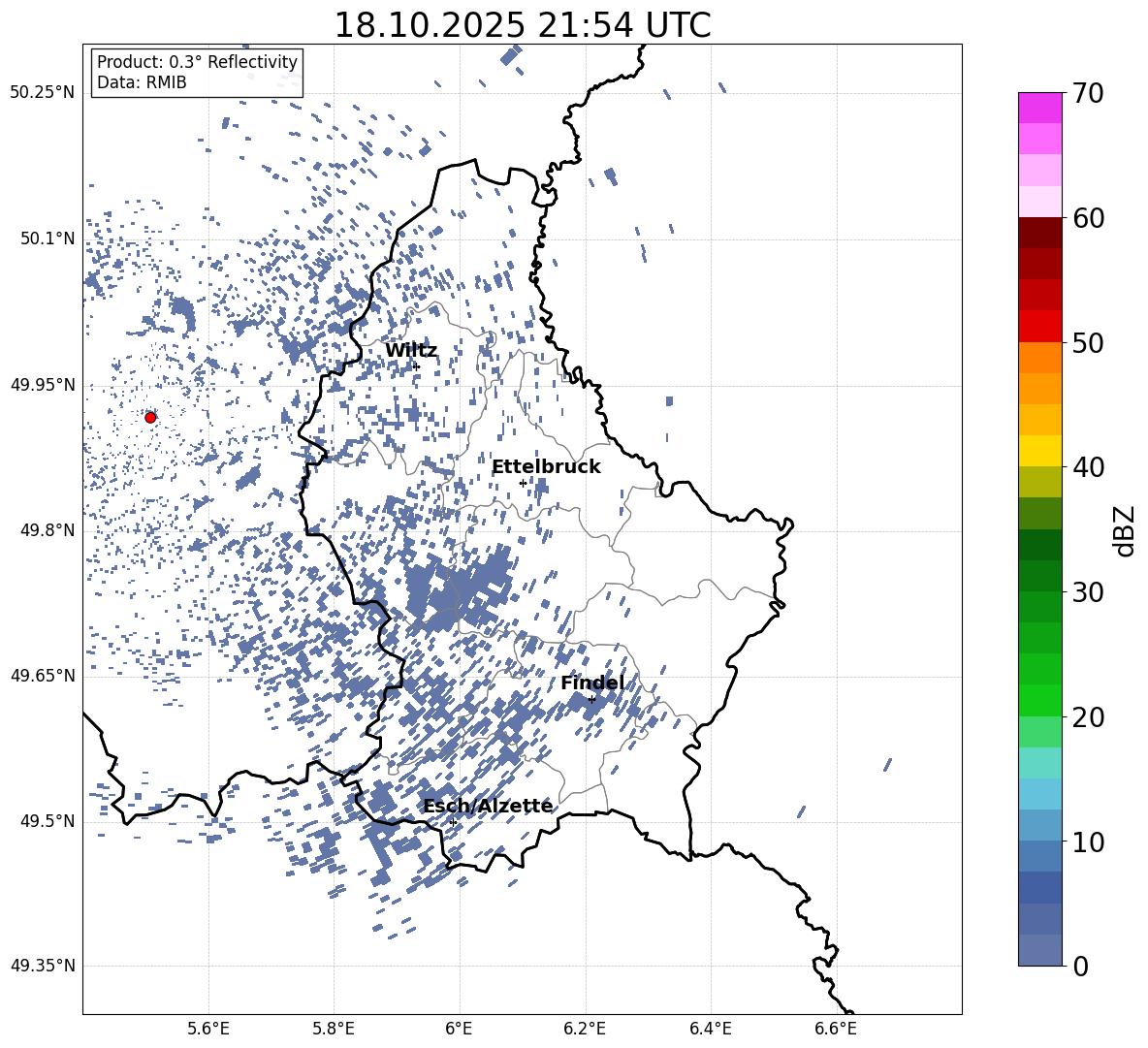1148x1048 pixels.
Task: Click the Ettelbruck location cross marker
Action: (523, 483)
